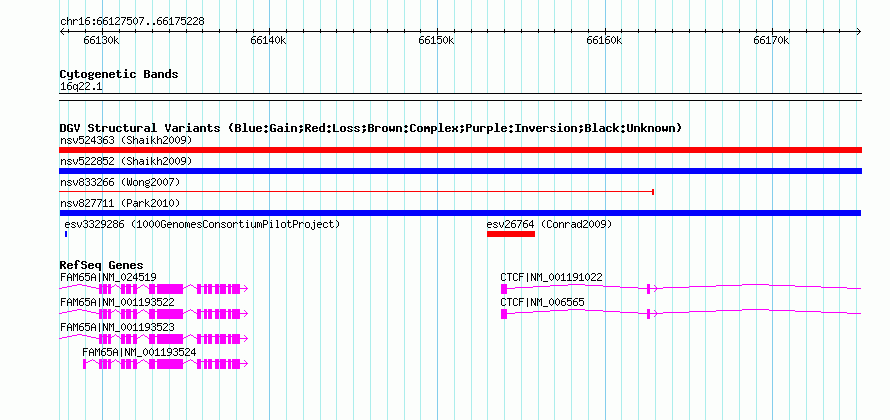Click the 66170k ruler tick label
This screenshot has height=420, width=890.
click(771, 41)
